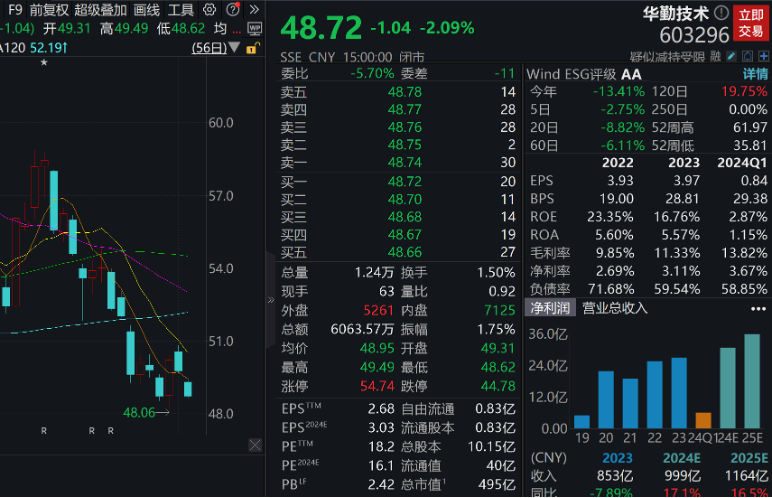
Task: Click the 换手 value 1.50%
Action: tap(496, 273)
